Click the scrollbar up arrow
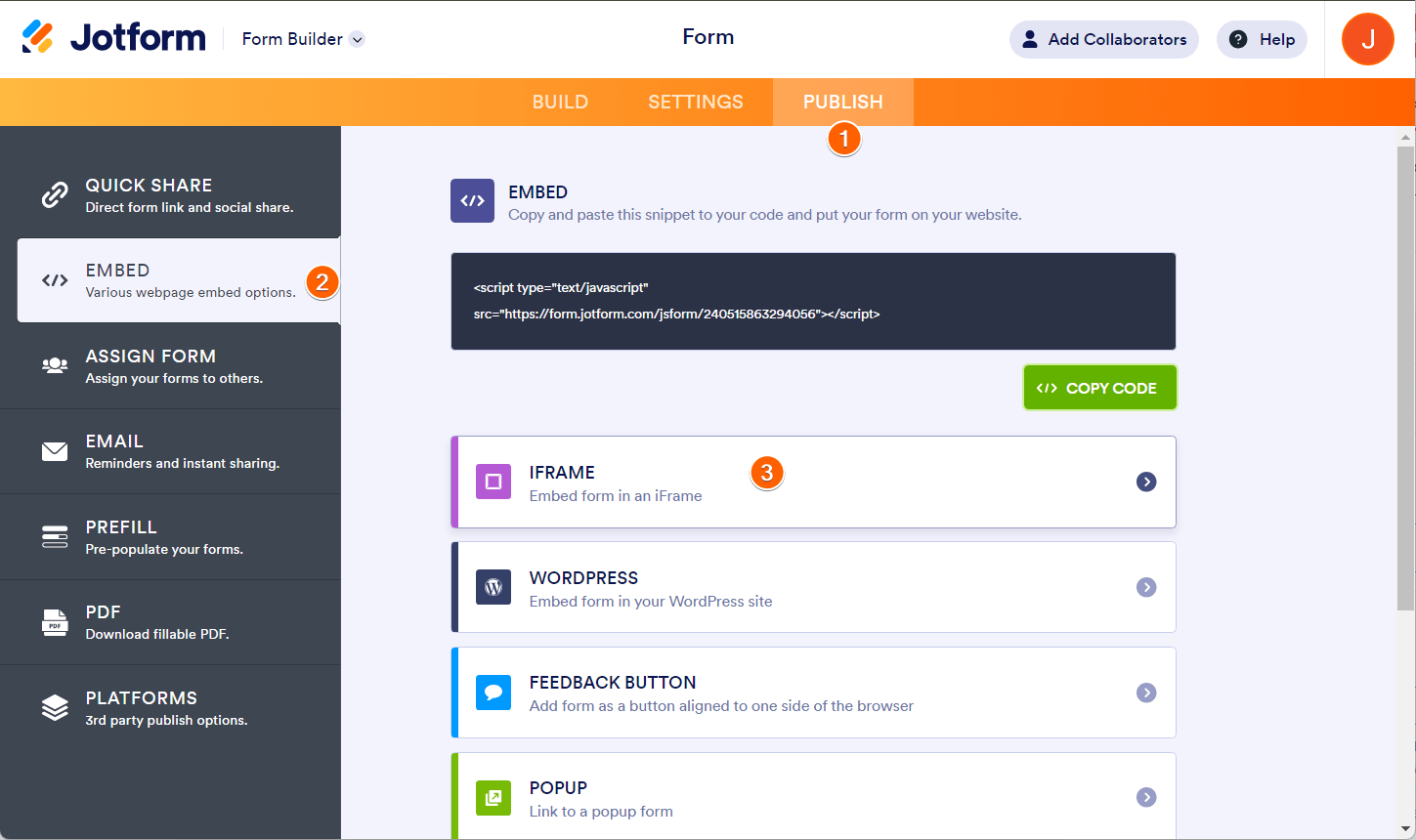Screen dimensions: 1416x840 point(1406,137)
